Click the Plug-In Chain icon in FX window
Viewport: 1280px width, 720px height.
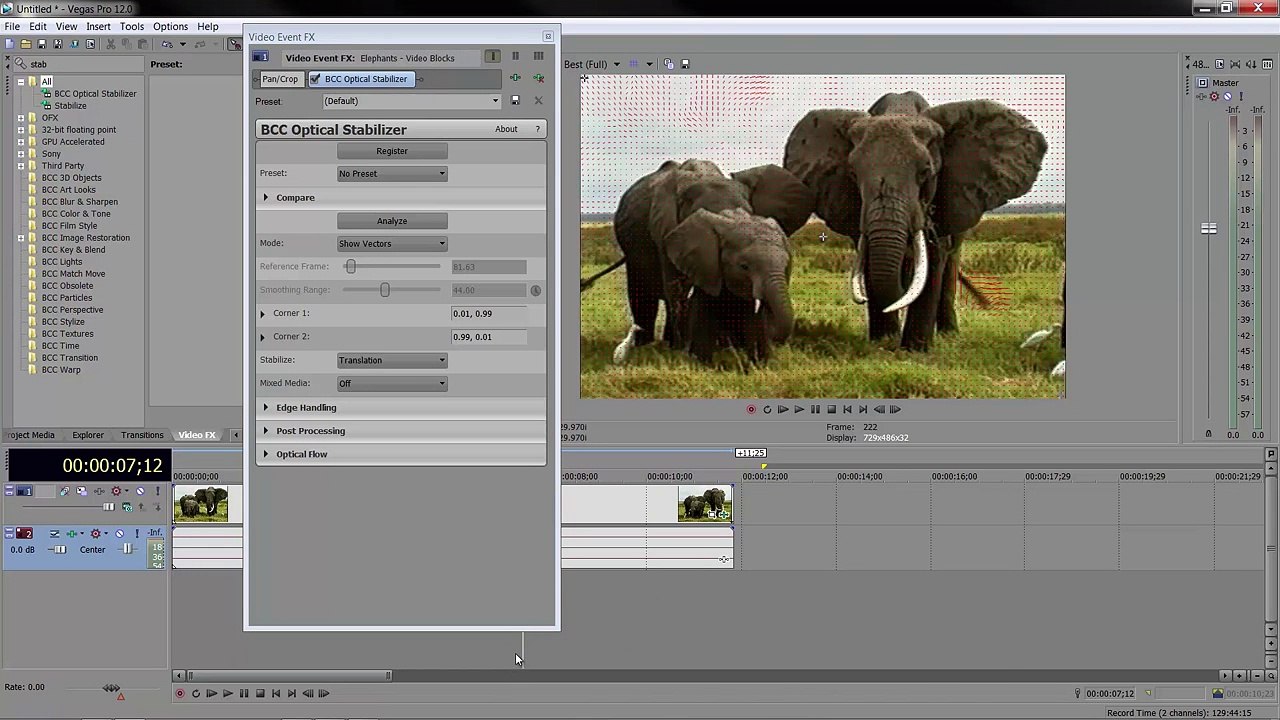tap(515, 78)
